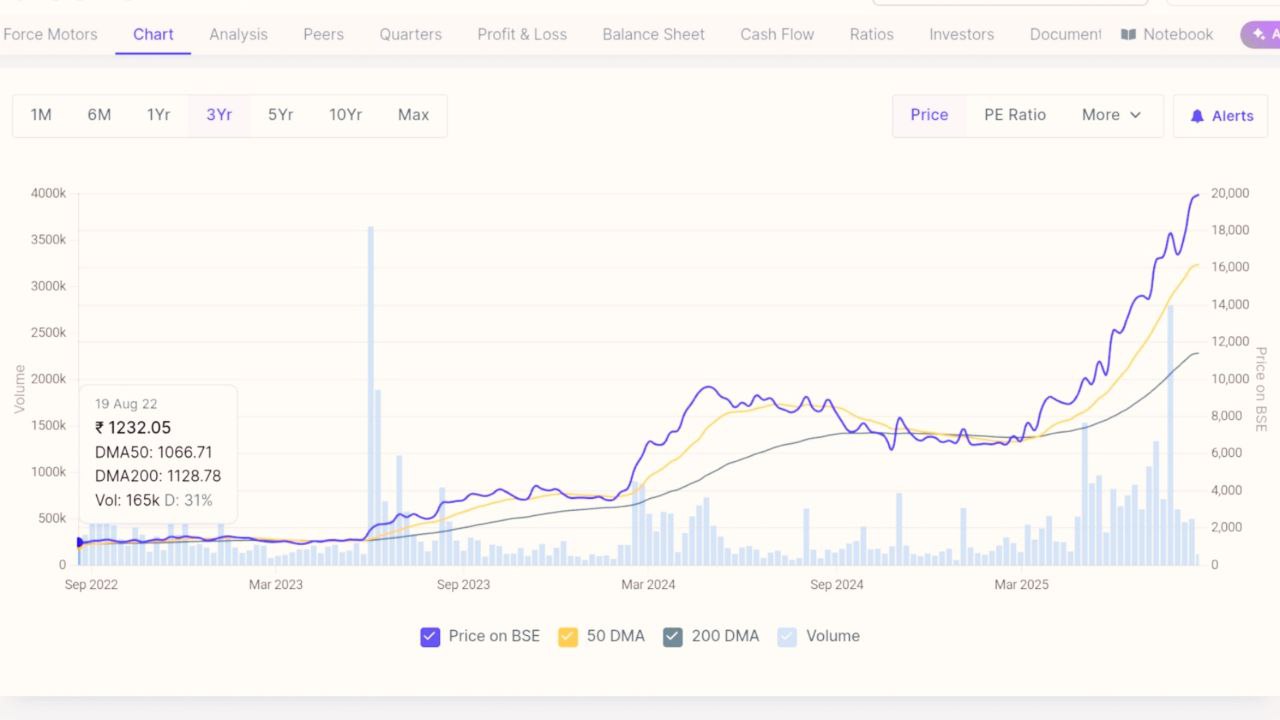Expand the More dropdown
Image resolution: width=1280 pixels, height=720 pixels.
(1111, 115)
